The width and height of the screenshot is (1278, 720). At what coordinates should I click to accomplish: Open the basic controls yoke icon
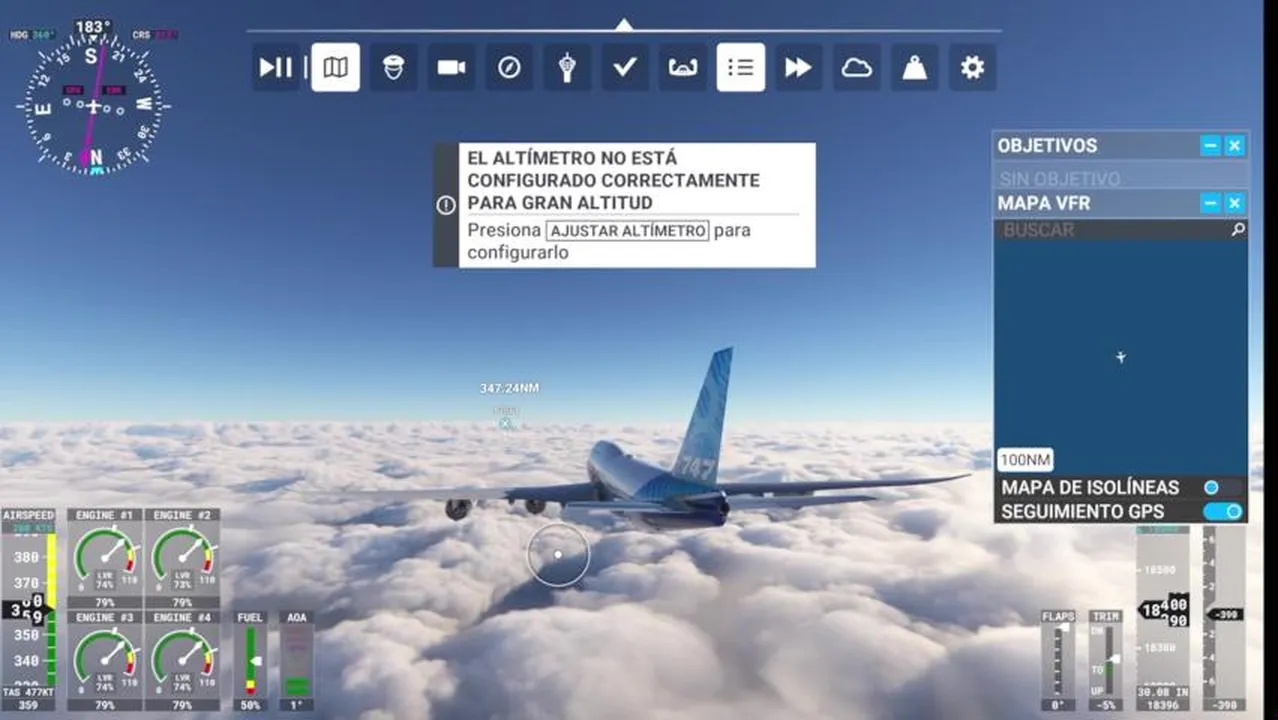point(683,67)
